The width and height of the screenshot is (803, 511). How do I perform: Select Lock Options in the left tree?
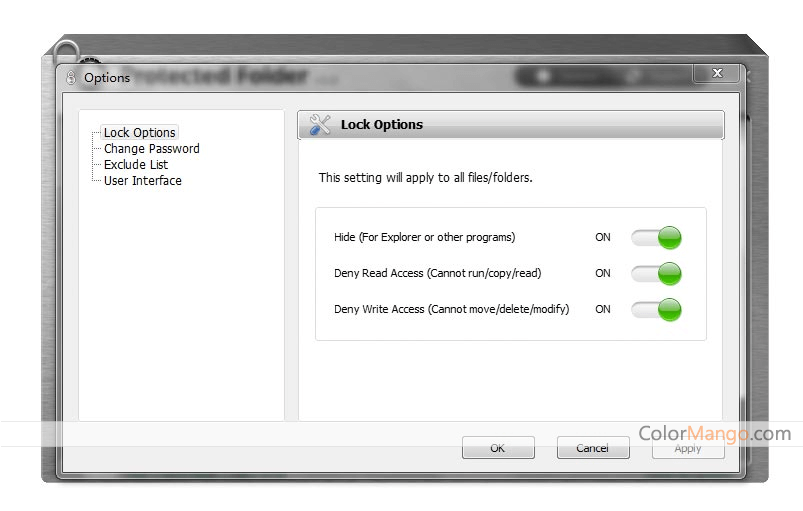(x=140, y=133)
